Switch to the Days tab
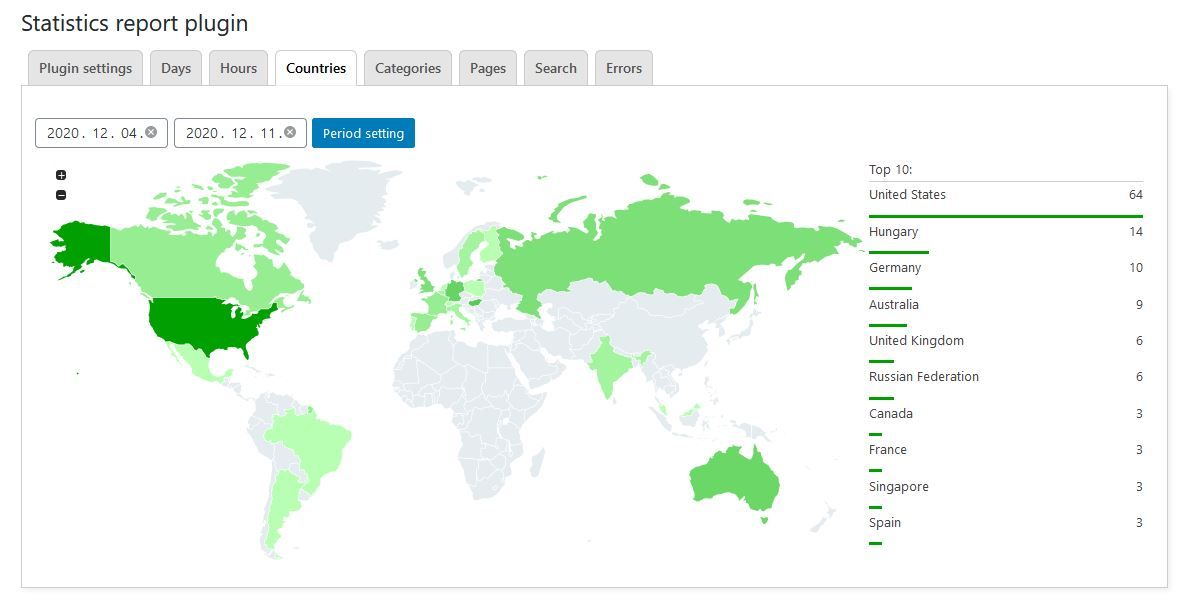Screen dimensions: 1177x597 (176, 68)
